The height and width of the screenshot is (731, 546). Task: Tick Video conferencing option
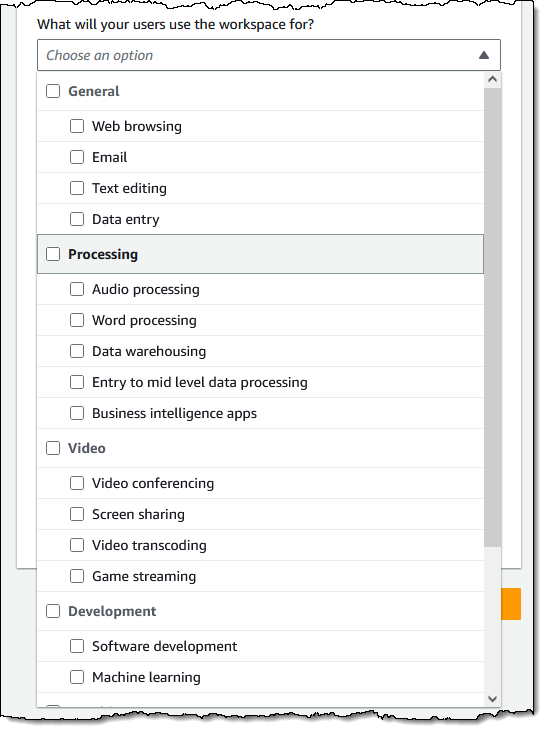tap(77, 483)
